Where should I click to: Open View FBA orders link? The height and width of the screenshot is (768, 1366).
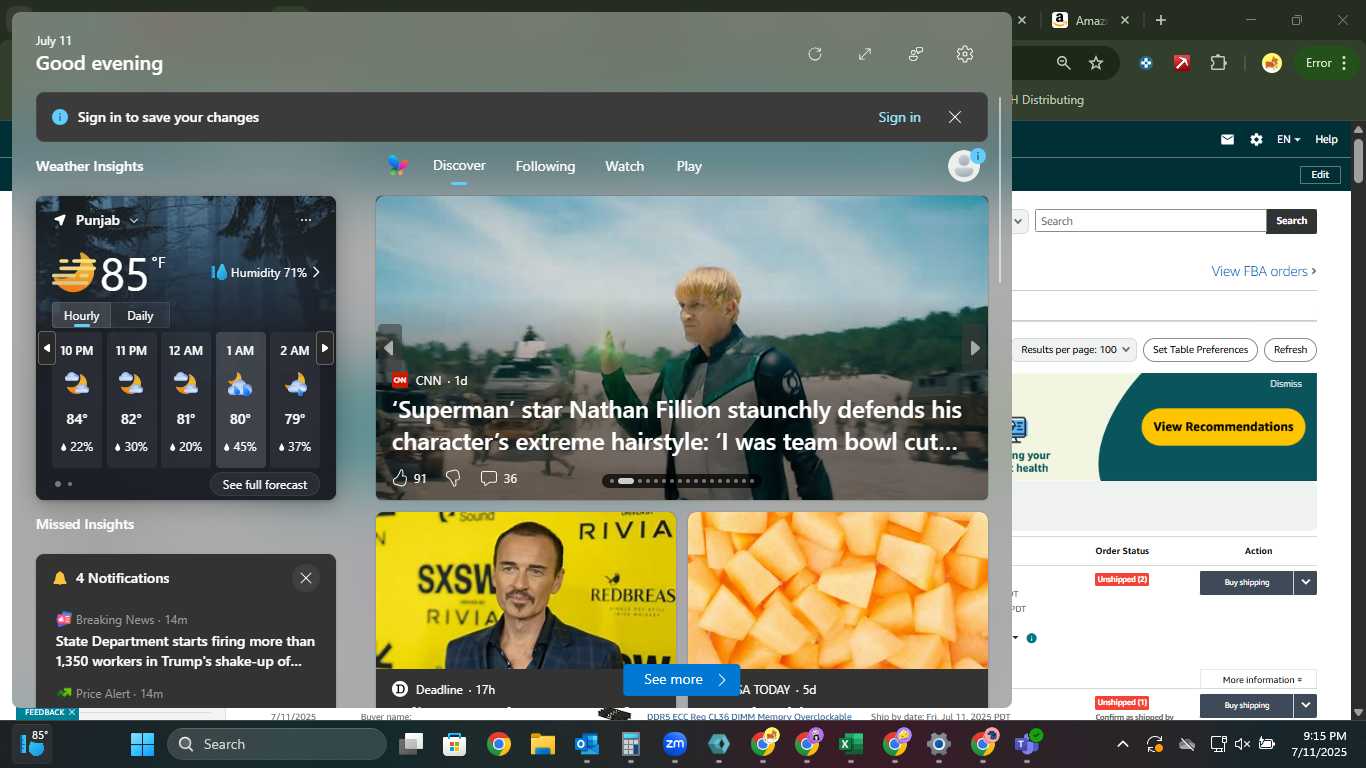pyautogui.click(x=1264, y=271)
